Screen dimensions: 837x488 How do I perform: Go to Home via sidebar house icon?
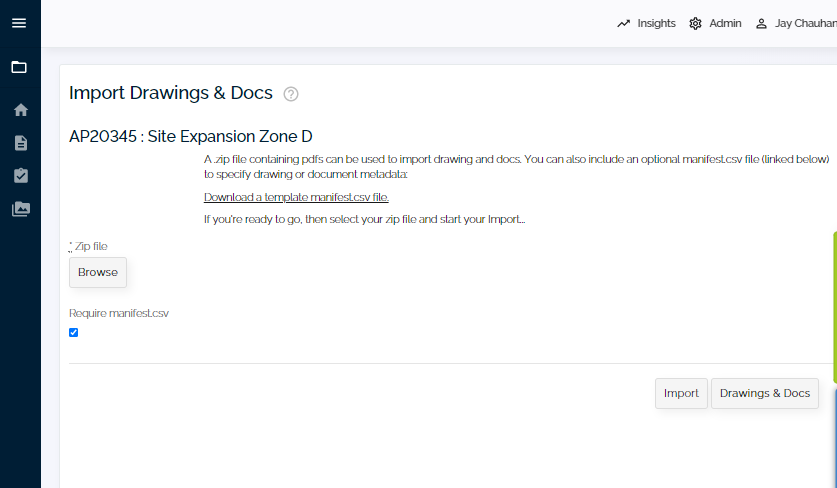21,110
